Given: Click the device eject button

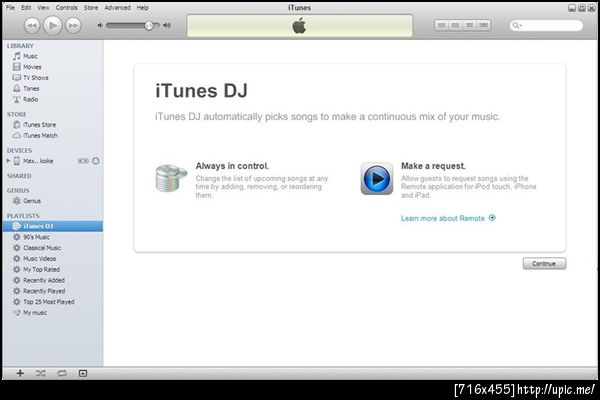Looking at the screenshot, I should point(96,161).
